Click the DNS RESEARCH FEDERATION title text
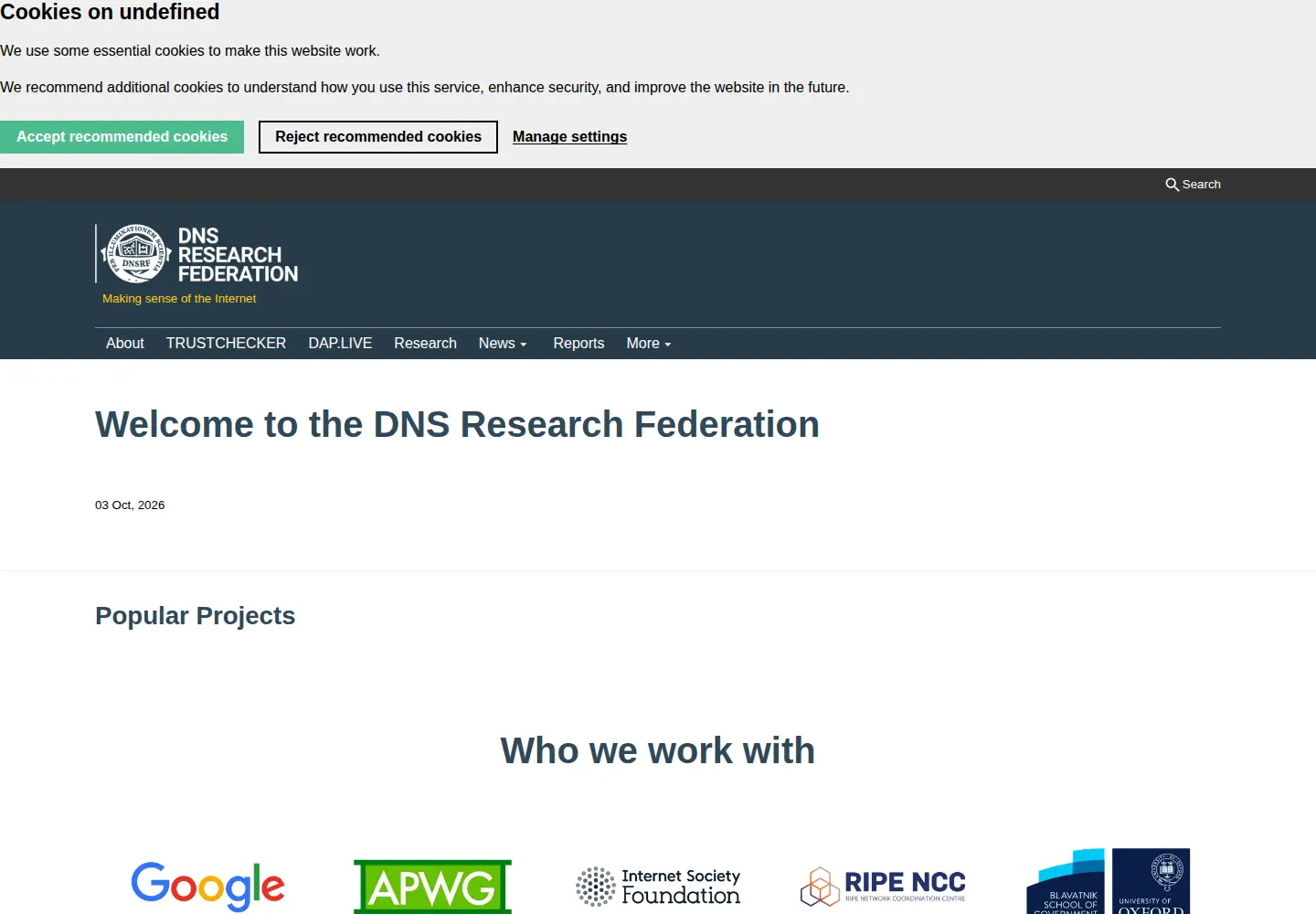 point(238,255)
